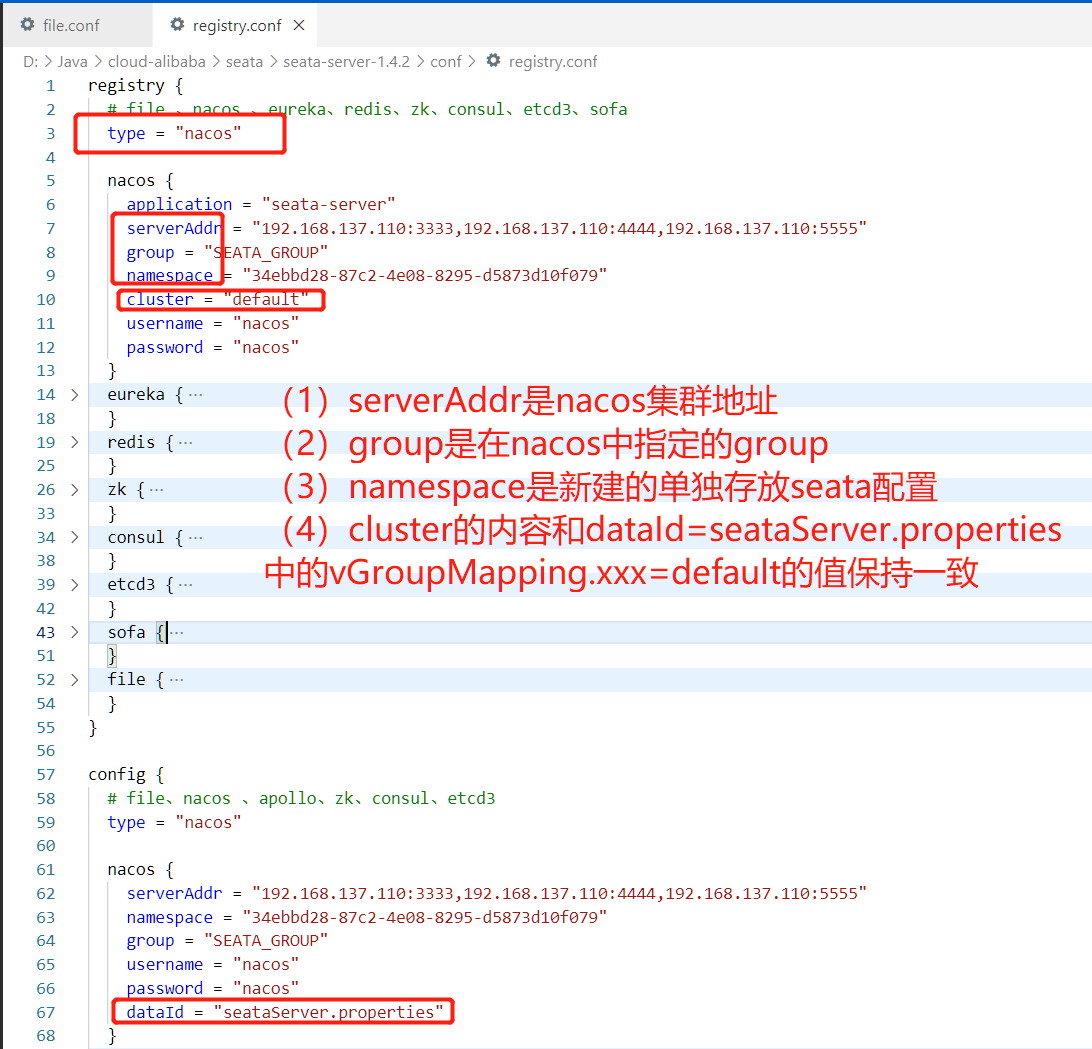Open the conf breadcrumb segment
The width and height of the screenshot is (1092, 1049).
click(x=446, y=61)
